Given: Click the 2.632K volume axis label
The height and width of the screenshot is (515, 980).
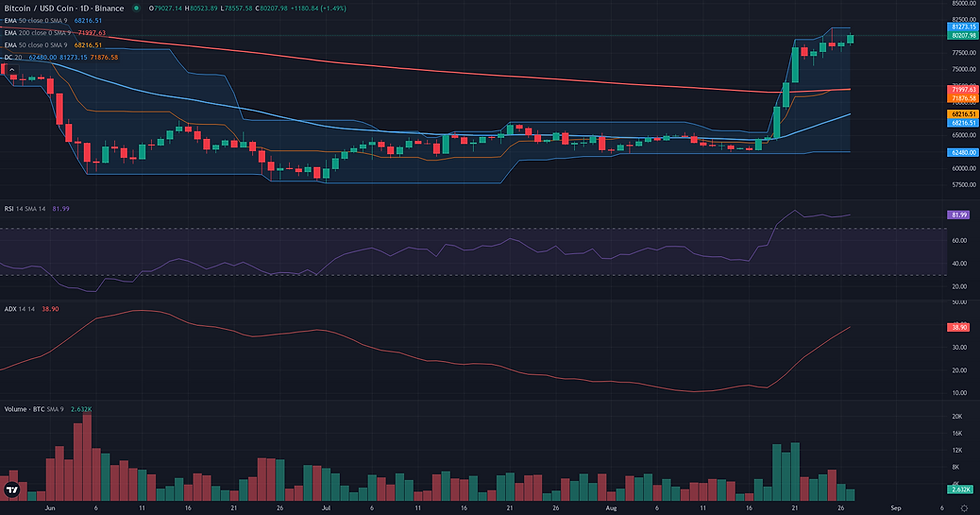Looking at the screenshot, I should (962, 489).
